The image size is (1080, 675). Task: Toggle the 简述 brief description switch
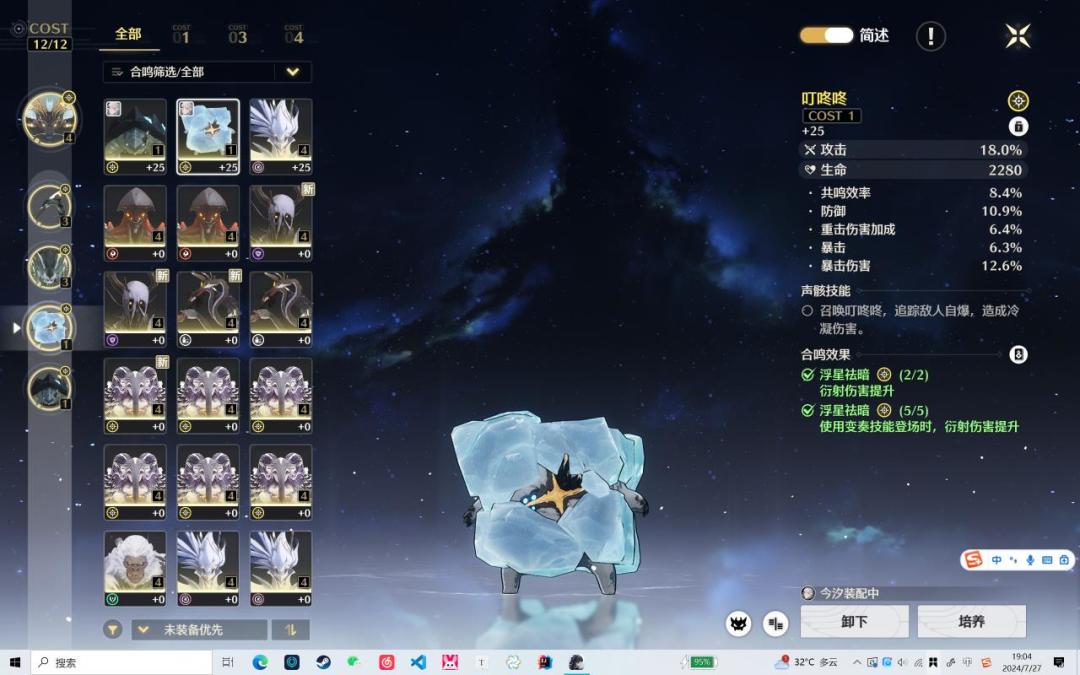(x=826, y=35)
